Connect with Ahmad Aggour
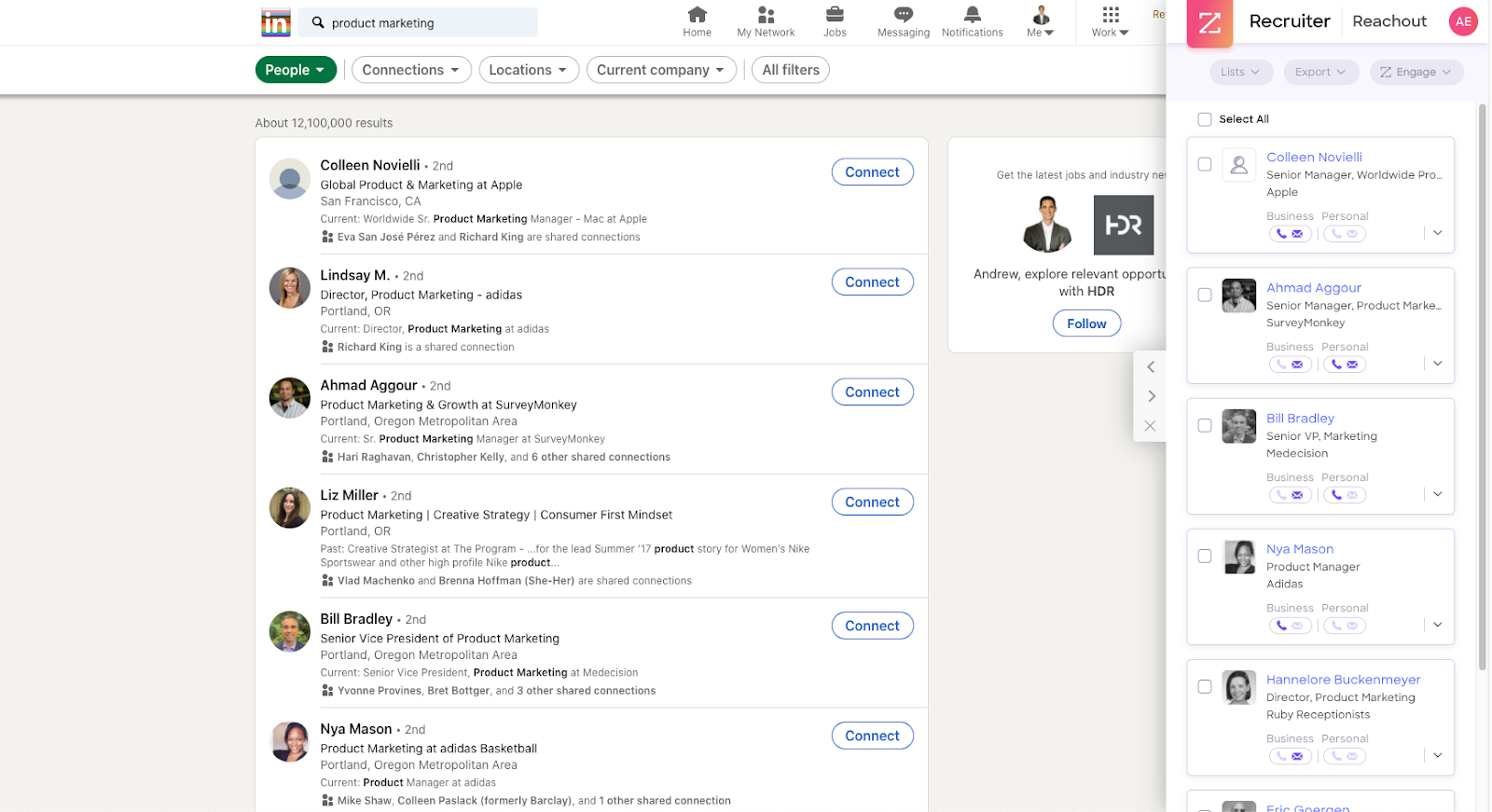Screen dimensions: 1492x812 point(872,392)
